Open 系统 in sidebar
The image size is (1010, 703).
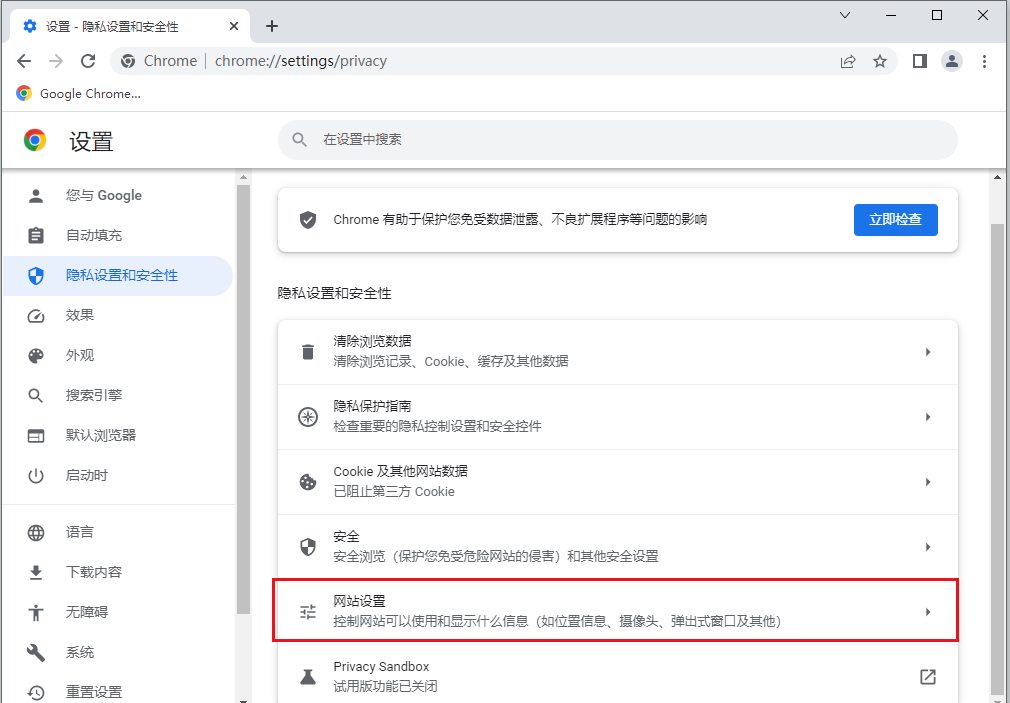(117, 652)
